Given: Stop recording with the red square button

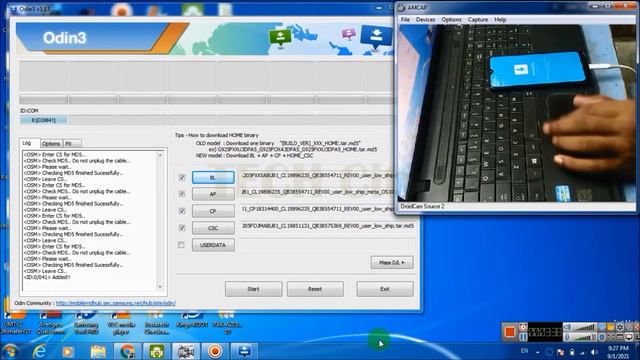Looking at the screenshot, I should pyautogui.click(x=510, y=332).
